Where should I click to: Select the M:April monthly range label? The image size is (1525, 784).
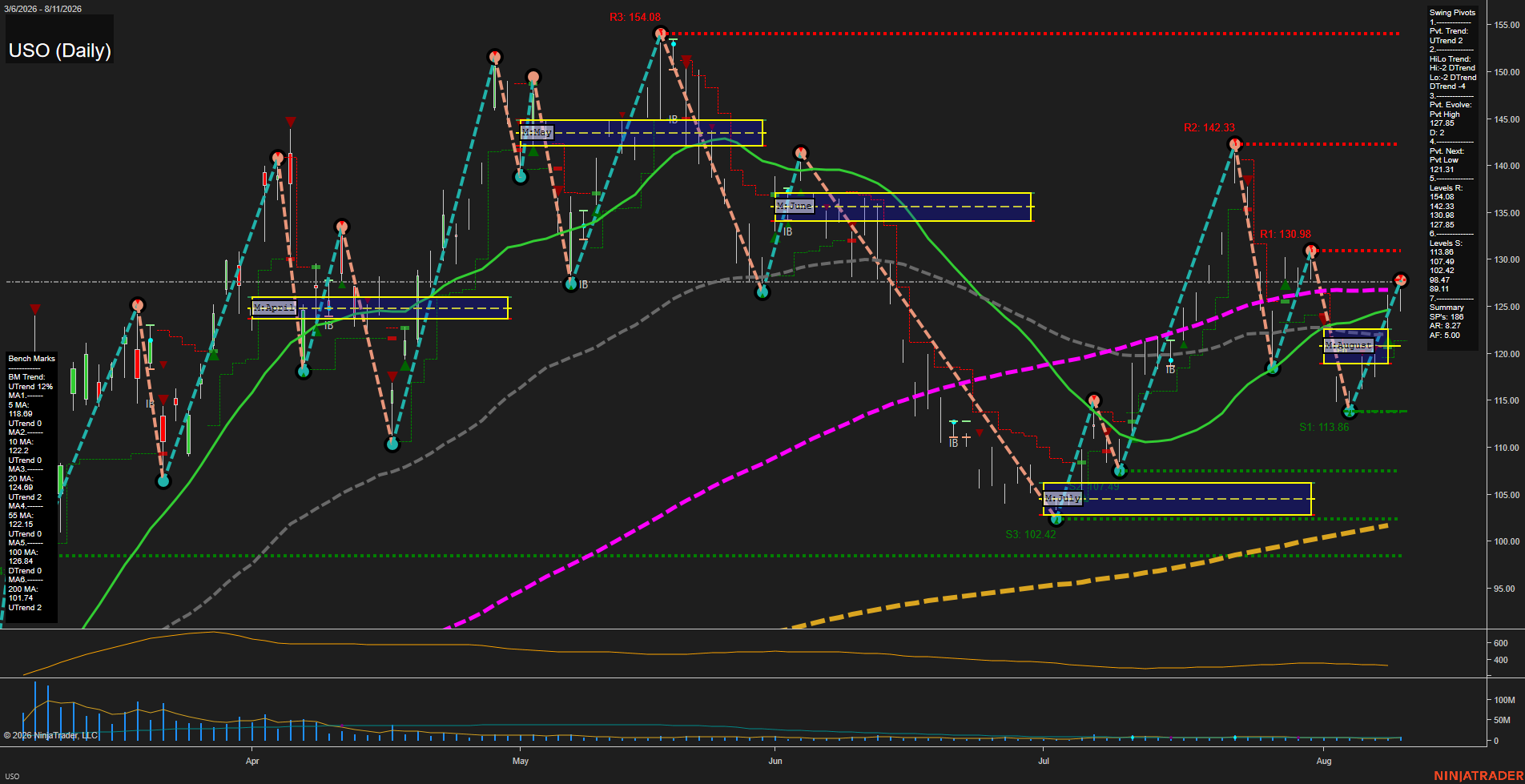coord(274,308)
